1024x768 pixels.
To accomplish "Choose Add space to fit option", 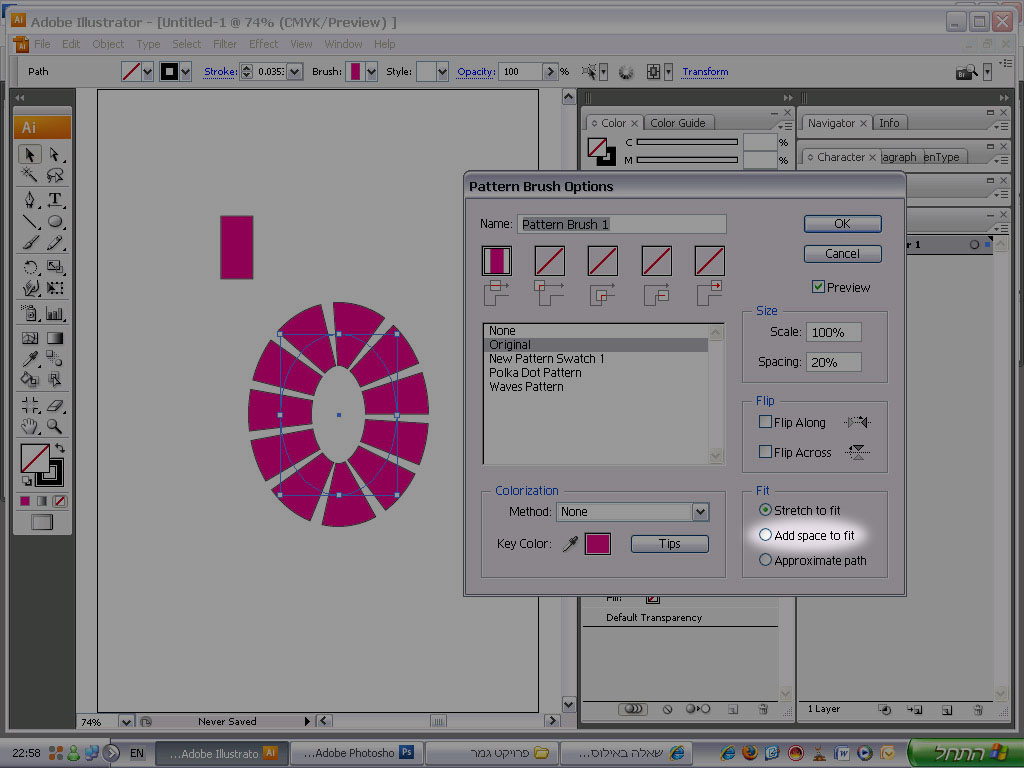I will (765, 535).
